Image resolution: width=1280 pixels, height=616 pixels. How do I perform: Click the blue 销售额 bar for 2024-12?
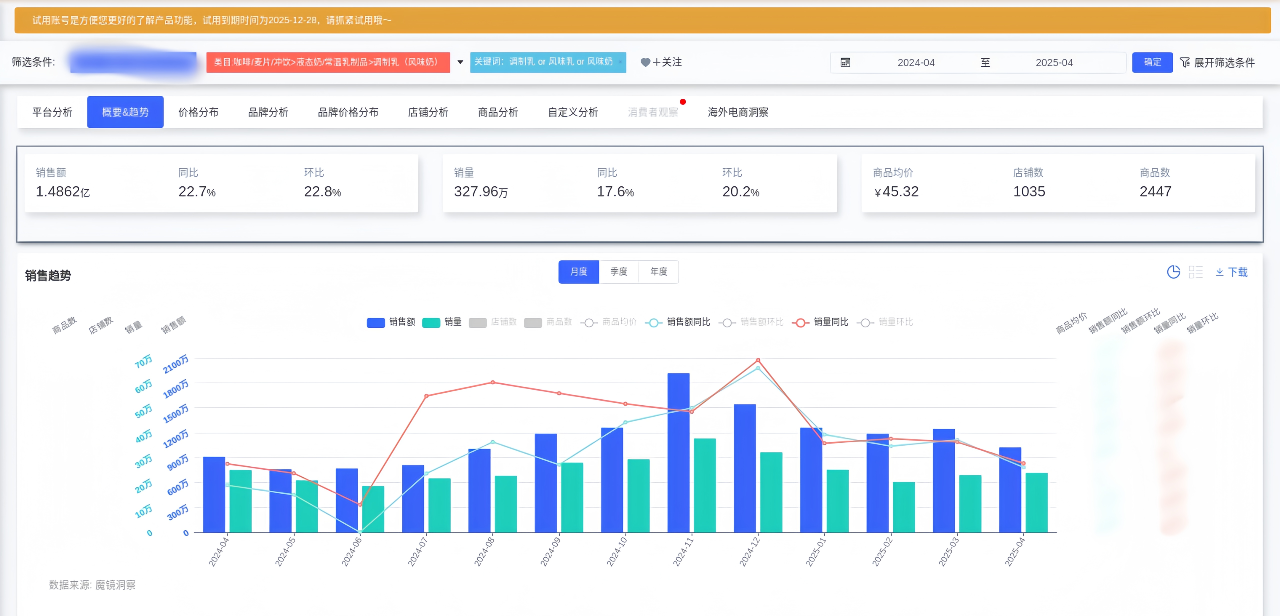[745, 468]
